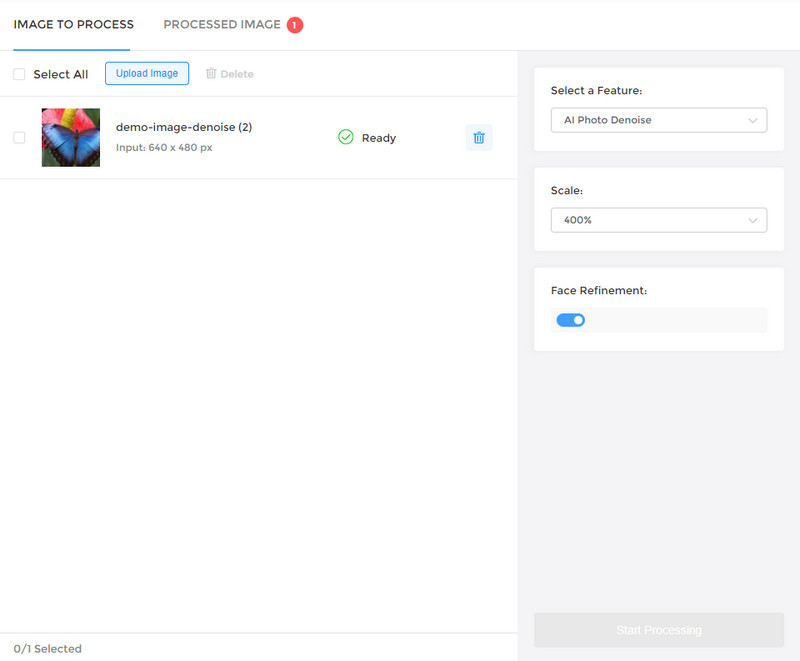Viewport: 800px width, 661px height.
Task: Click the trash icon beside Delete
Action: point(211,73)
